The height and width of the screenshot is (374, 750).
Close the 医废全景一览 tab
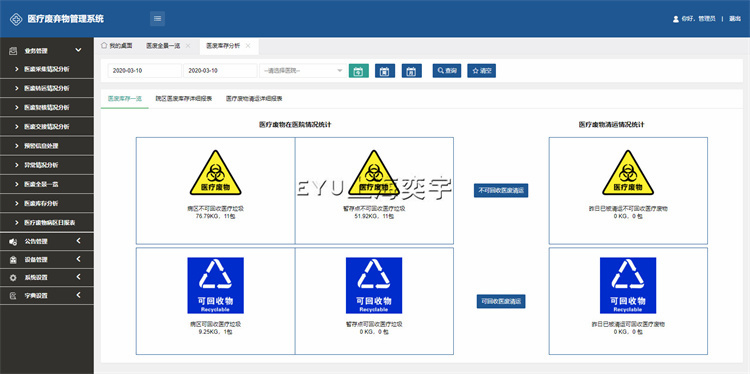(x=188, y=46)
